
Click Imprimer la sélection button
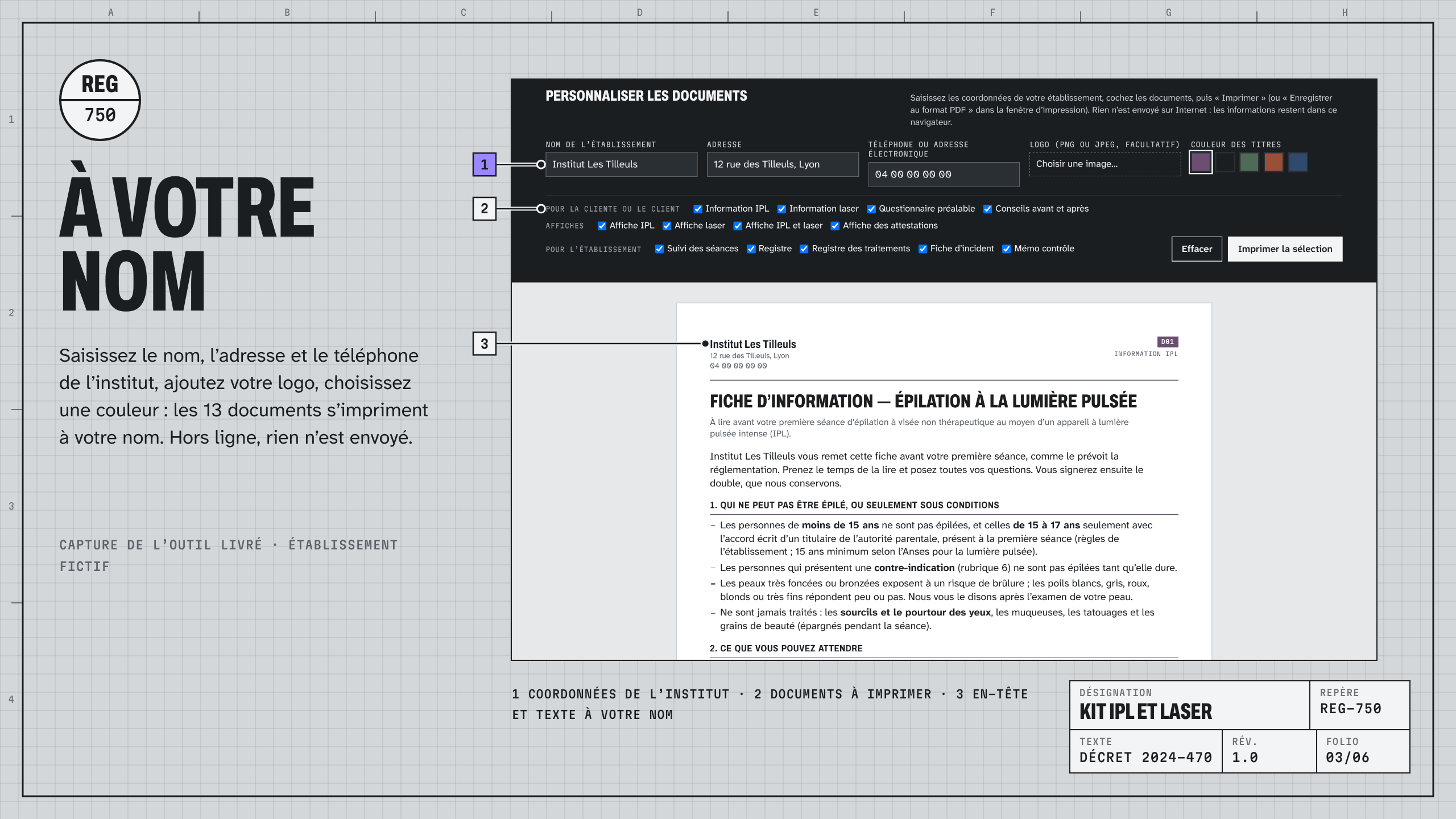coord(1285,249)
